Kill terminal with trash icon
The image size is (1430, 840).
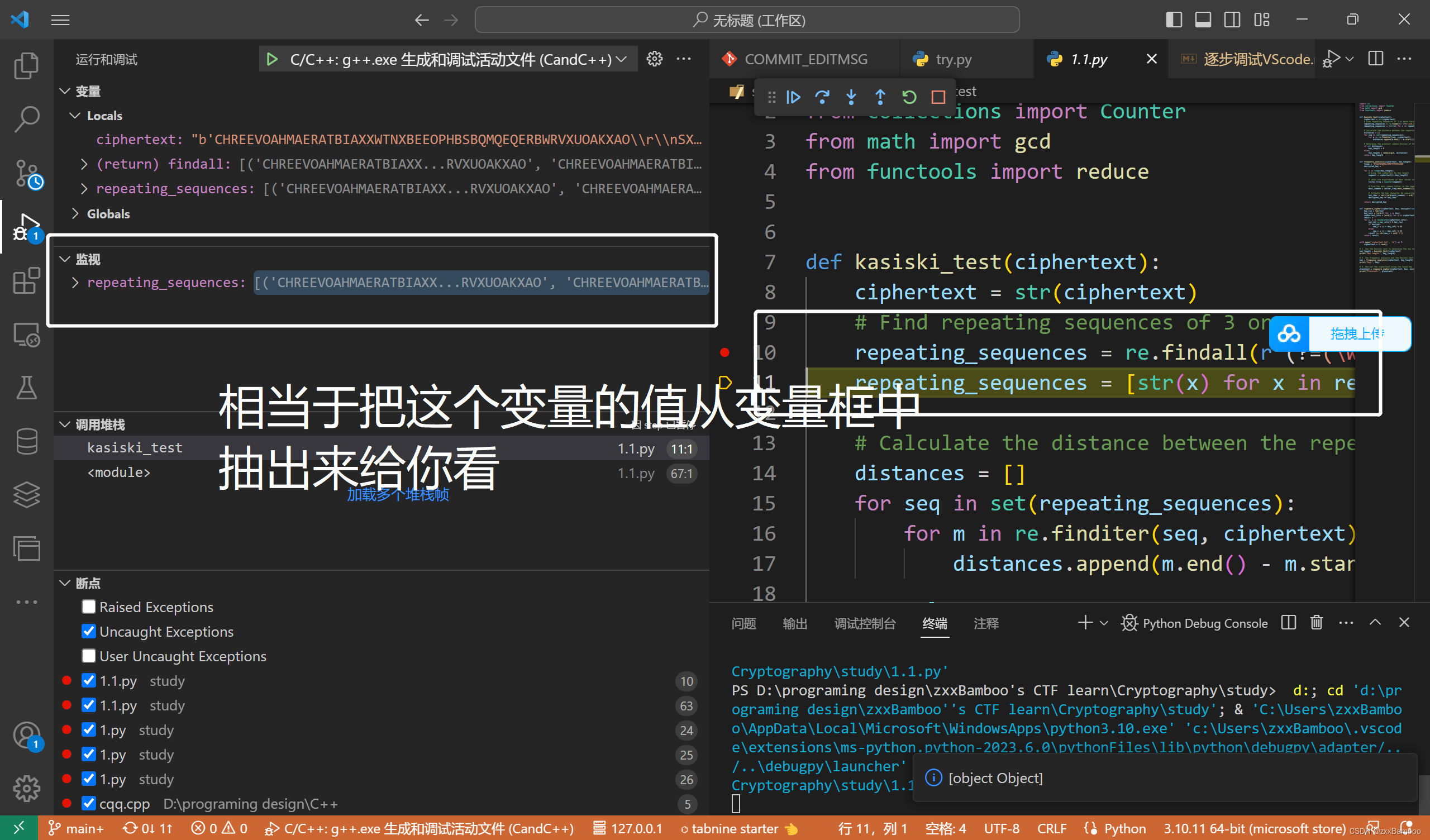coord(1316,623)
